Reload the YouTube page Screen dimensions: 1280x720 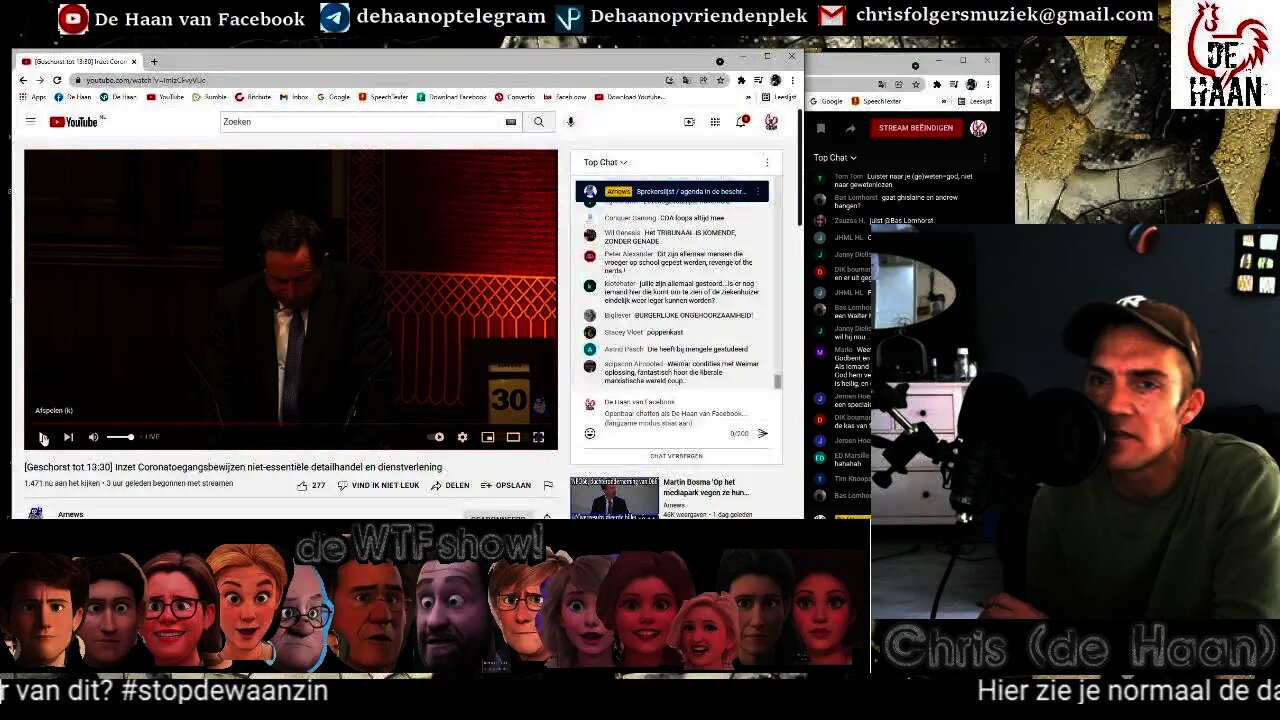coord(57,80)
